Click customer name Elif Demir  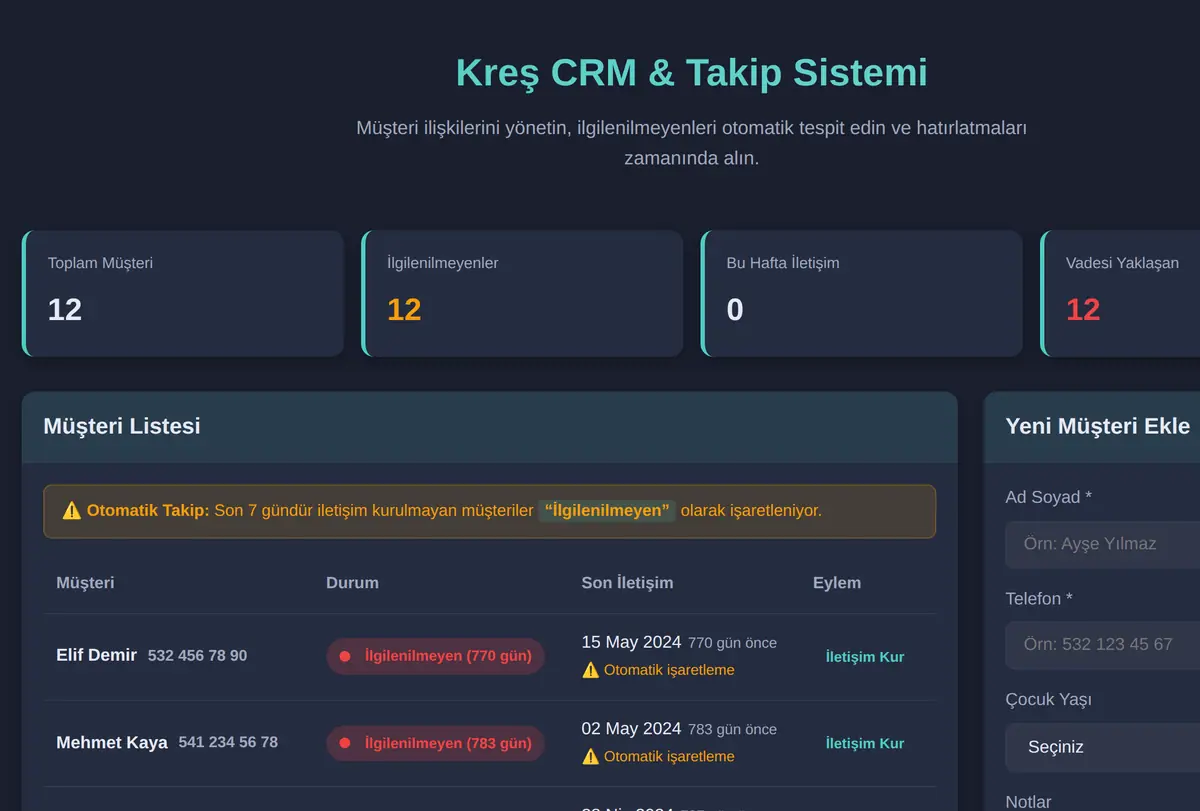[97, 656]
